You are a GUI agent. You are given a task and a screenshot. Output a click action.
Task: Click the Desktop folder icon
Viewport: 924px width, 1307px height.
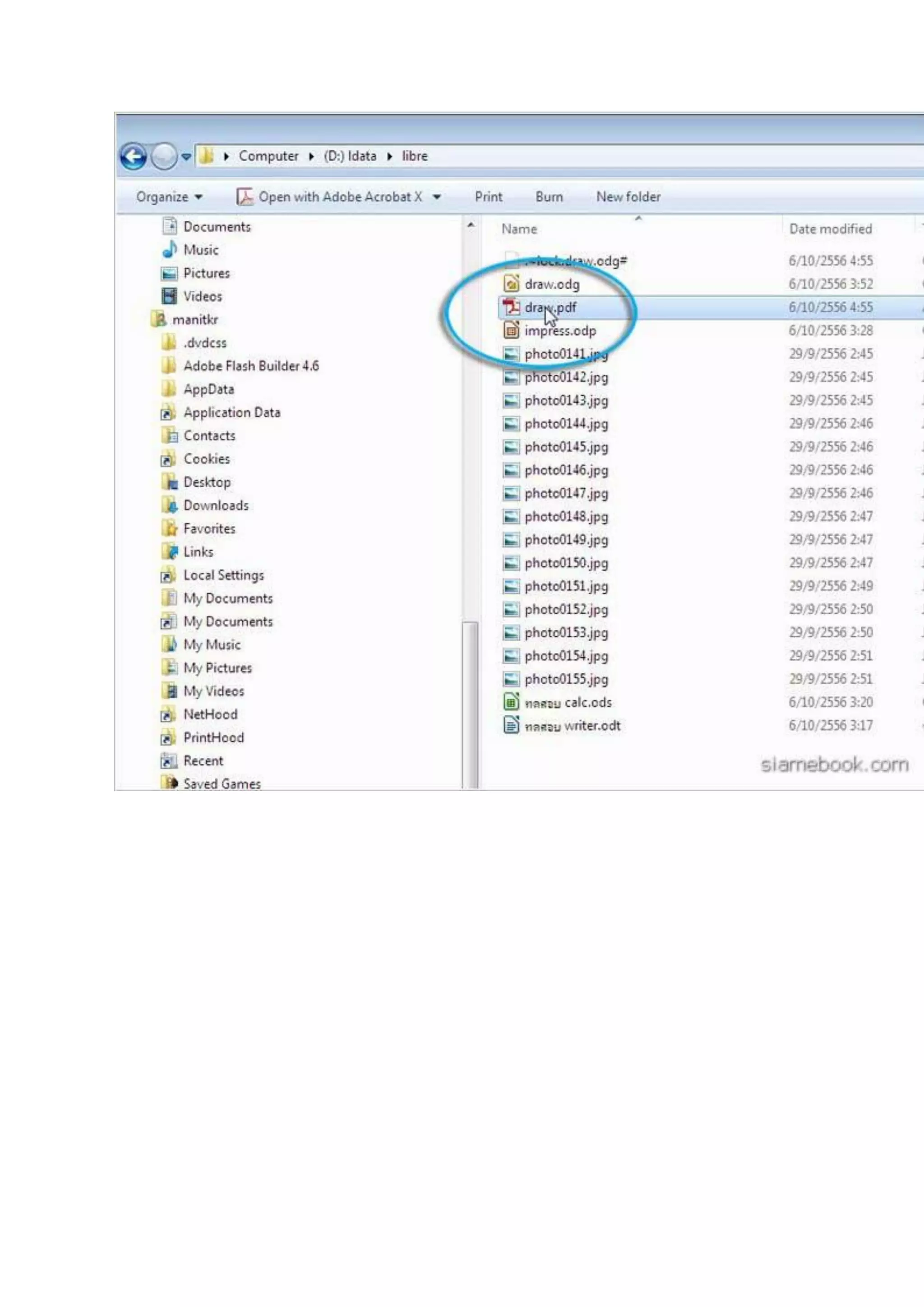tap(169, 482)
